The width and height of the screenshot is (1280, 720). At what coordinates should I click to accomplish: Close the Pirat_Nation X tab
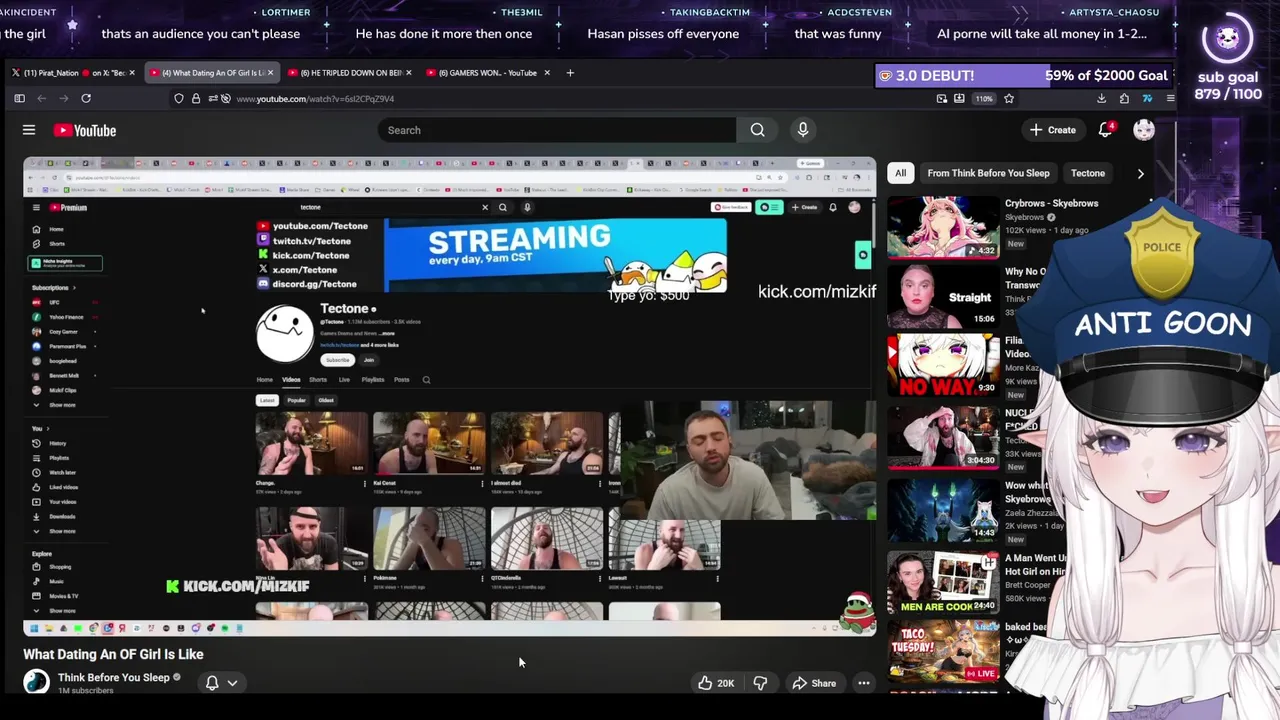pos(132,73)
